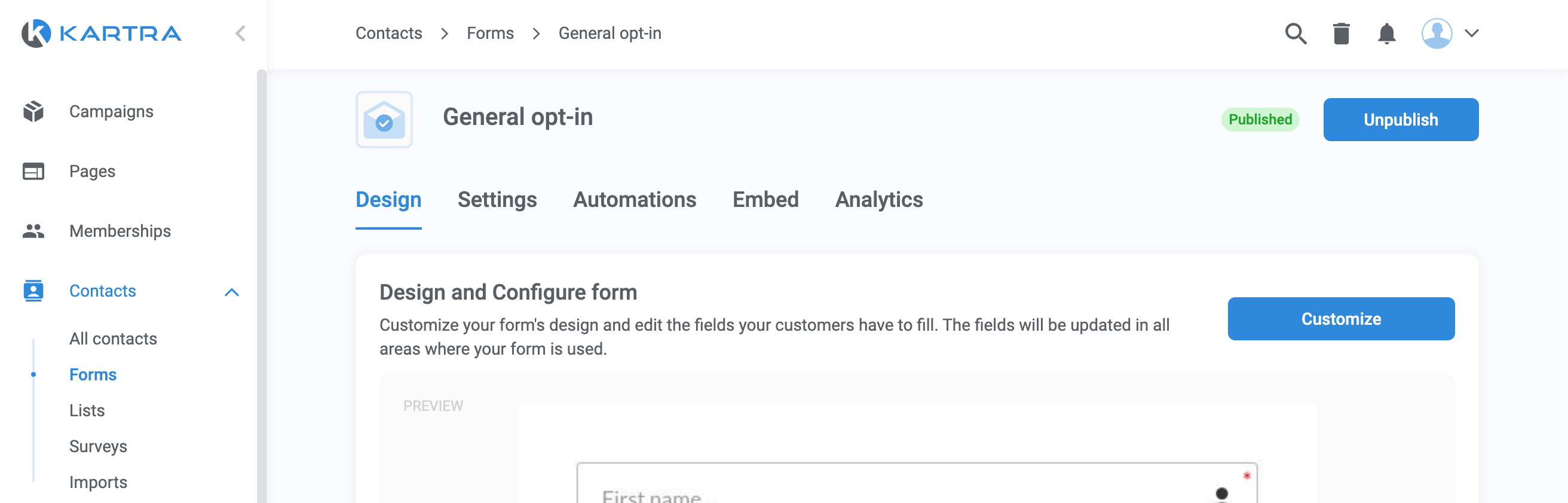Click the Contacts card icon

(33, 291)
